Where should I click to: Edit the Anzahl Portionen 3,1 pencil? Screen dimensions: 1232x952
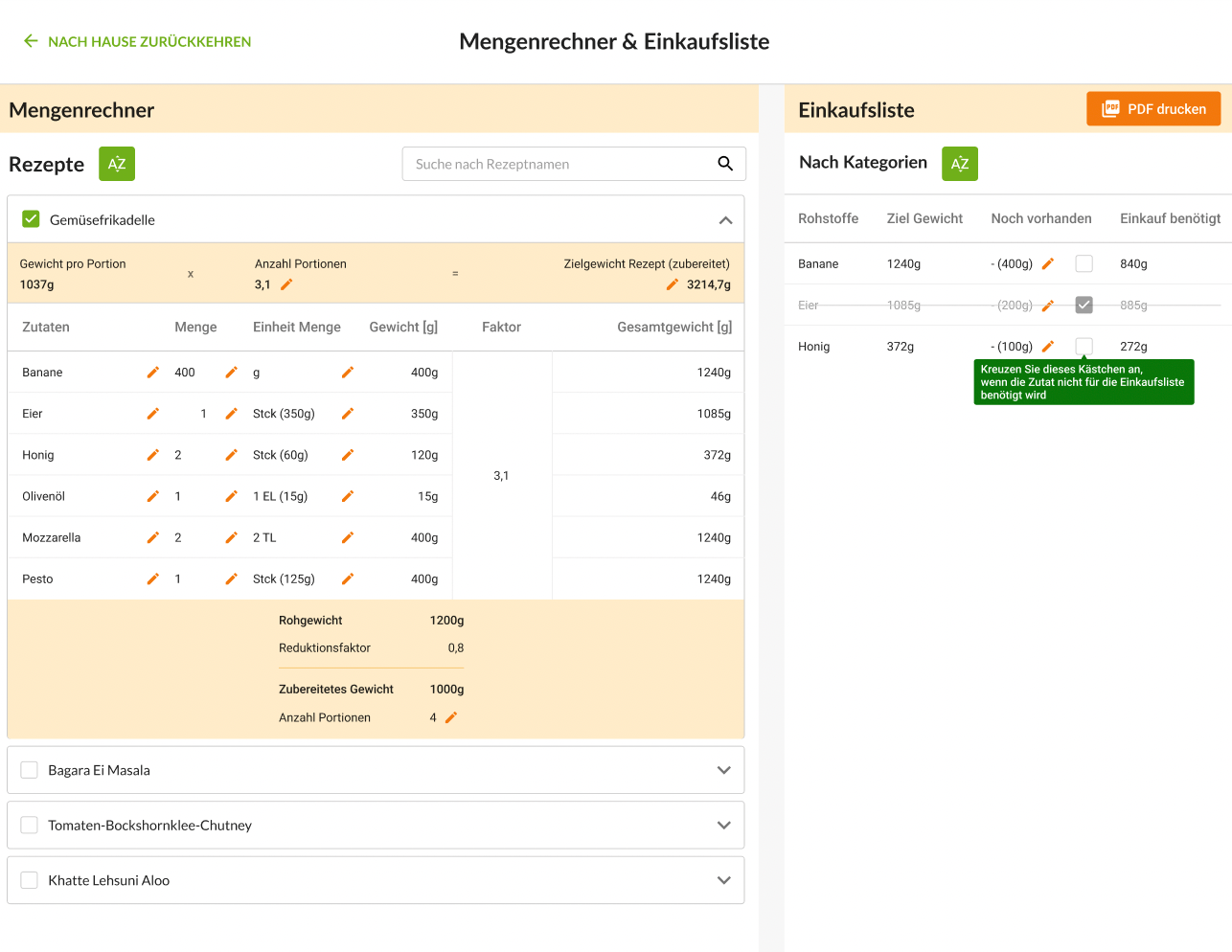tap(286, 284)
